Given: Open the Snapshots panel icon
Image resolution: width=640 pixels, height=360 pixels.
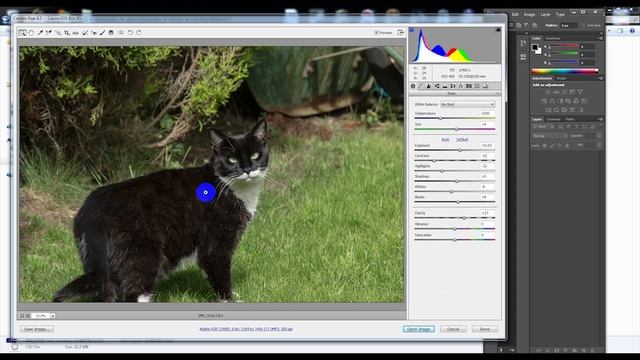Looking at the screenshot, I should point(485,86).
